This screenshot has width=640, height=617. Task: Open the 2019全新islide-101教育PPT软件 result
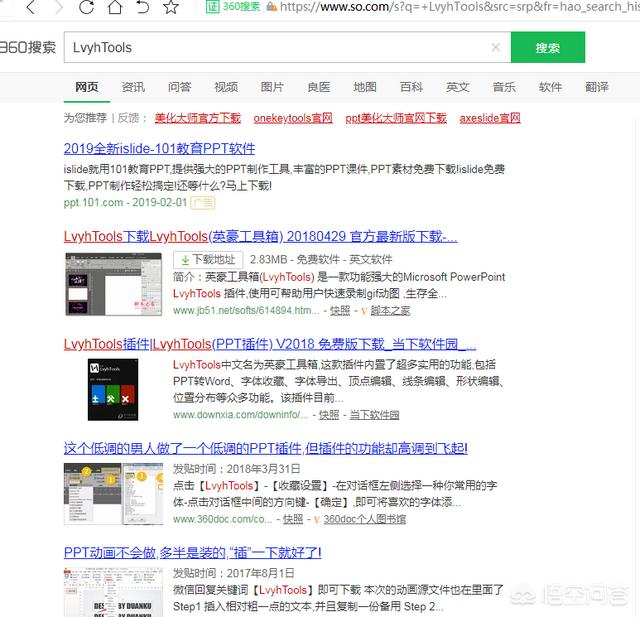(160, 149)
